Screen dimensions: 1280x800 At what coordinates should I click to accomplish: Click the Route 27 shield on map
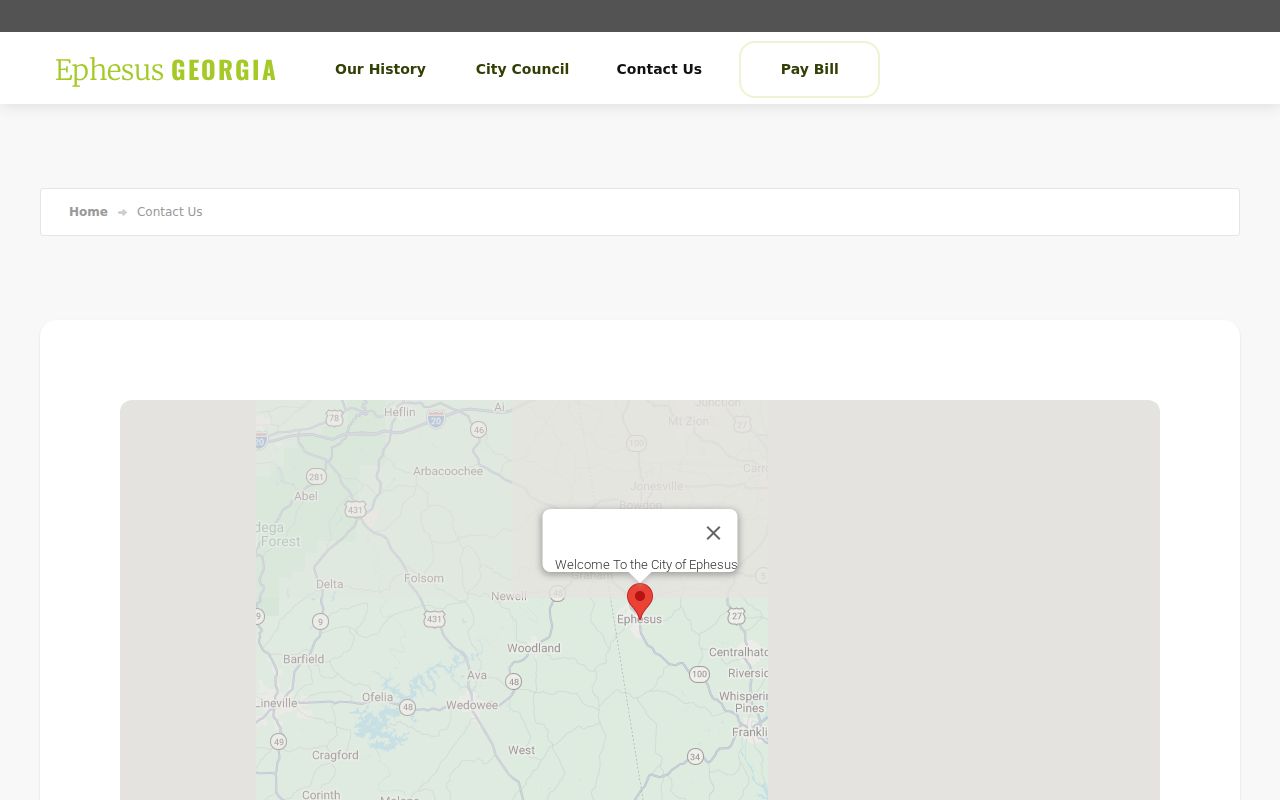pyautogui.click(x=737, y=616)
